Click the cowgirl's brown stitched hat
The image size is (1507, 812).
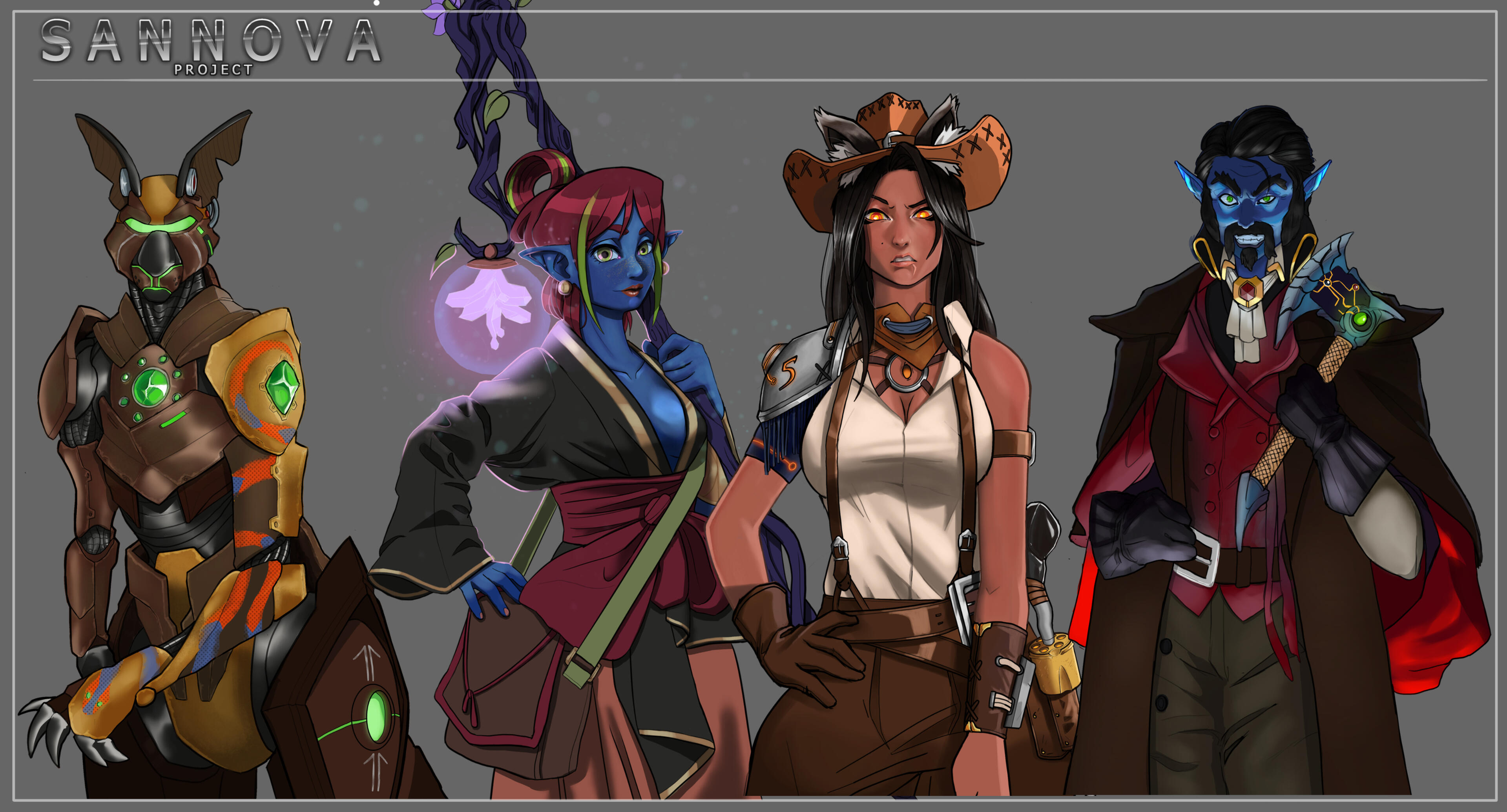coord(896,159)
